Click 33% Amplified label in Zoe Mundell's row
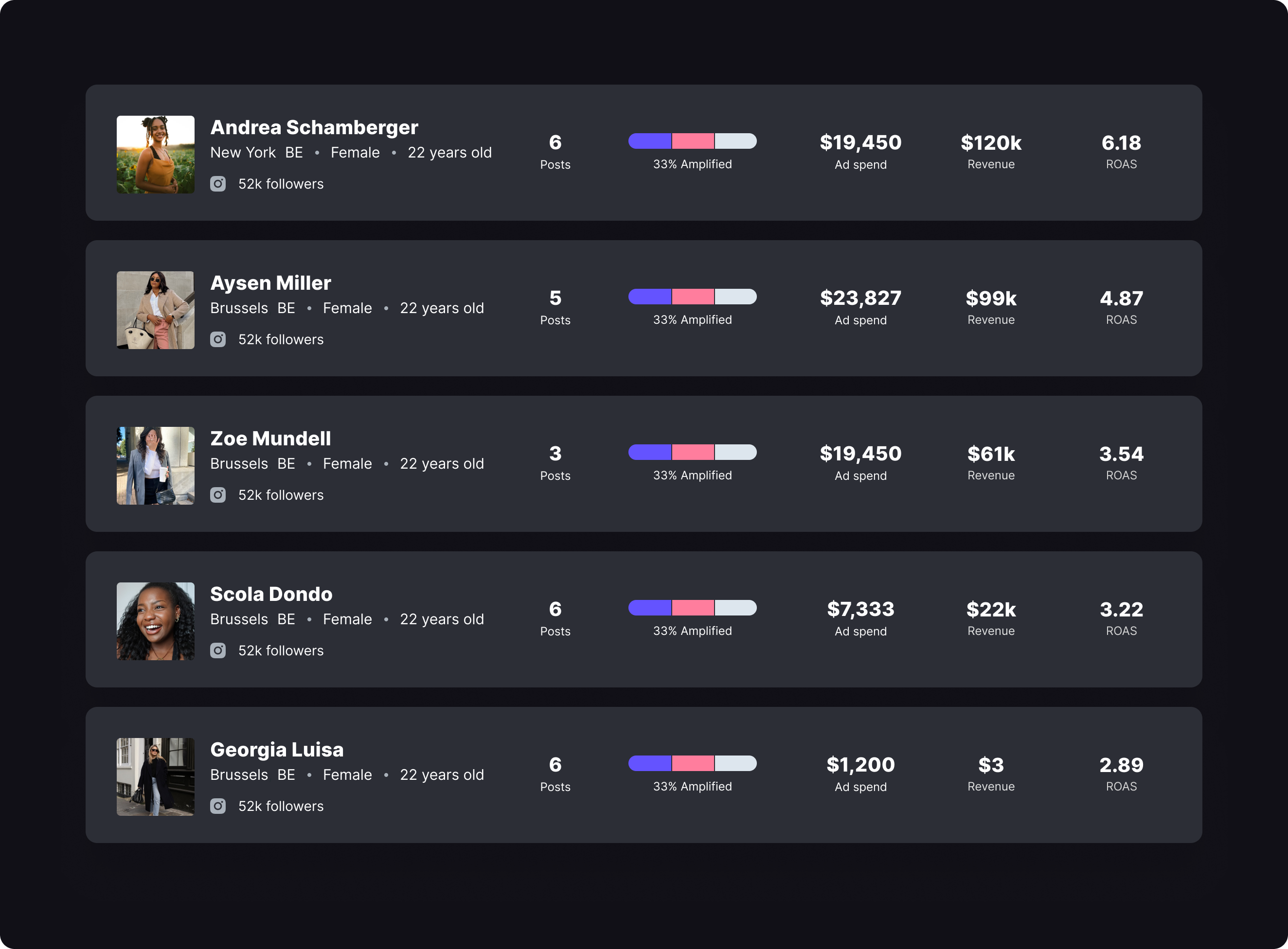This screenshot has height=949, width=1288. click(x=693, y=475)
